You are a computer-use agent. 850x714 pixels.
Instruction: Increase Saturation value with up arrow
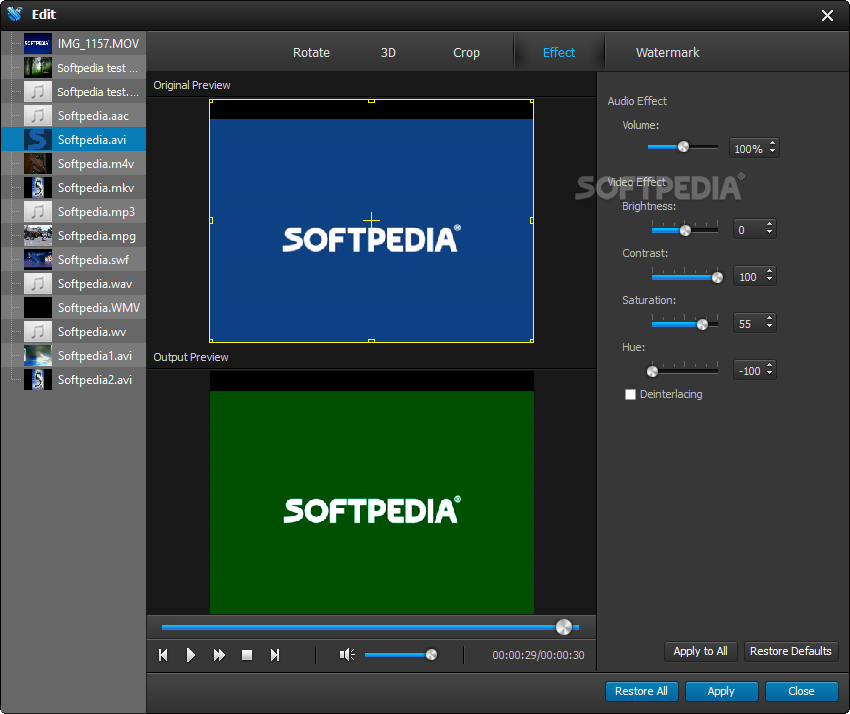click(769, 319)
